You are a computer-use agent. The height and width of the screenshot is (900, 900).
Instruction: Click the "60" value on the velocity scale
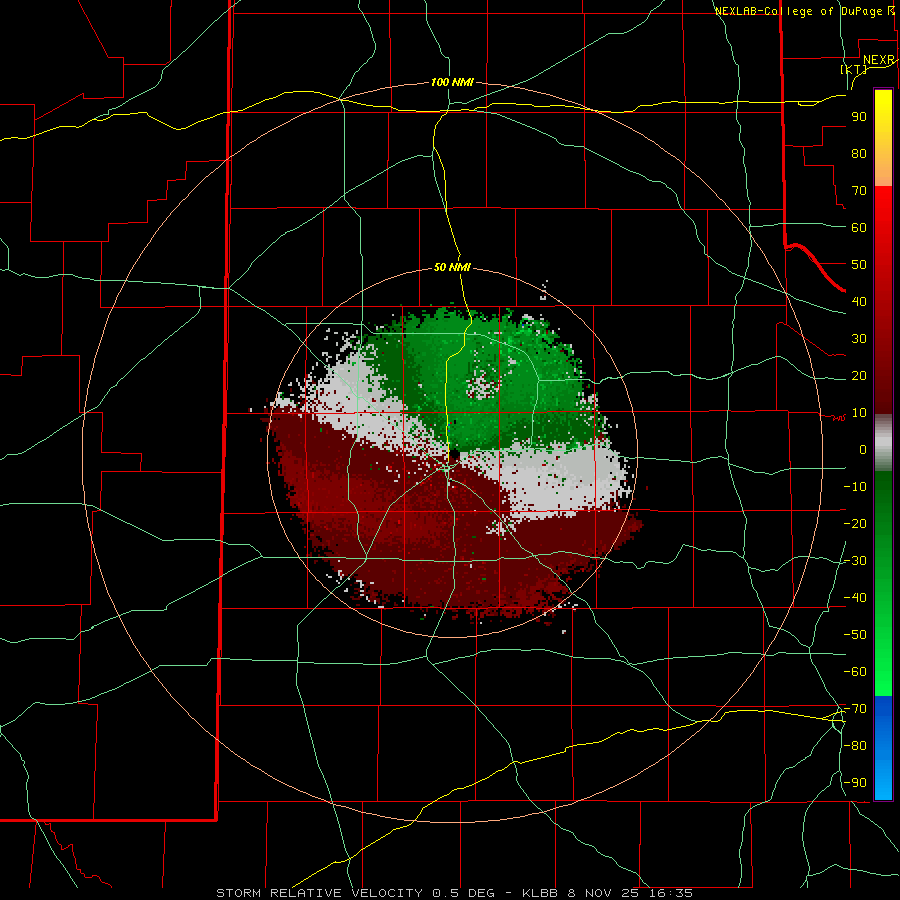pos(859,228)
